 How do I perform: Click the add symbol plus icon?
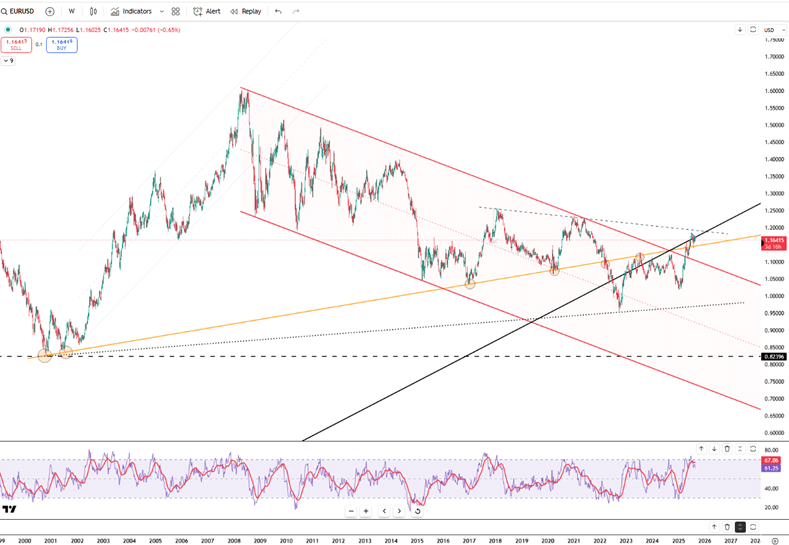(50, 11)
